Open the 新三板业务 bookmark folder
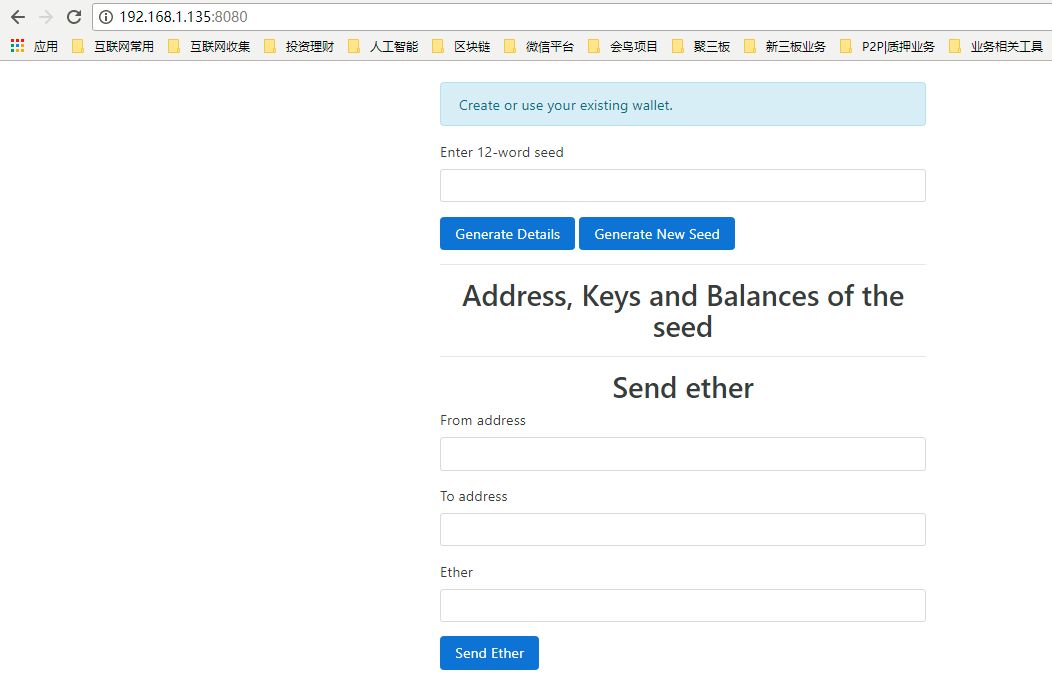The width and height of the screenshot is (1052, 697). 785,46
